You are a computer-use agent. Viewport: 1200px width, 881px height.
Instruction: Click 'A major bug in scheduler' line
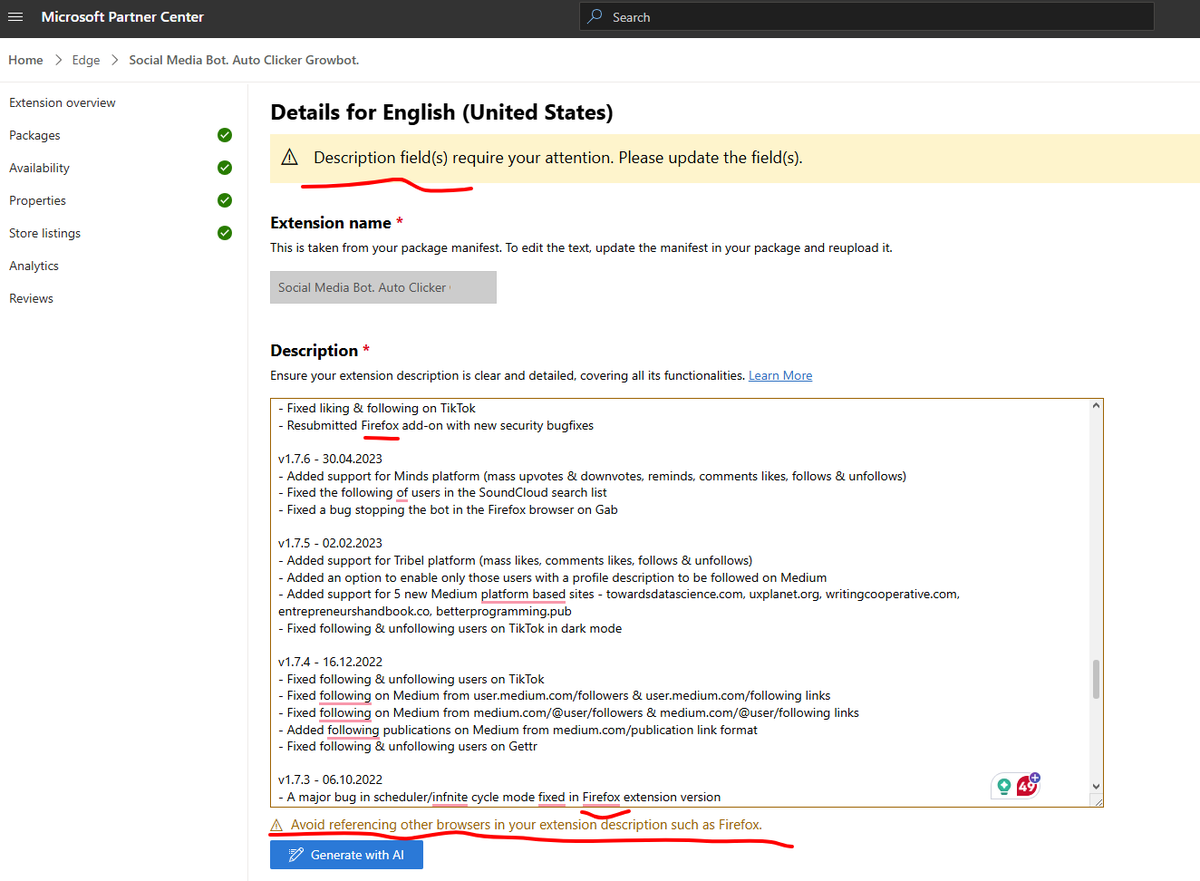point(499,797)
